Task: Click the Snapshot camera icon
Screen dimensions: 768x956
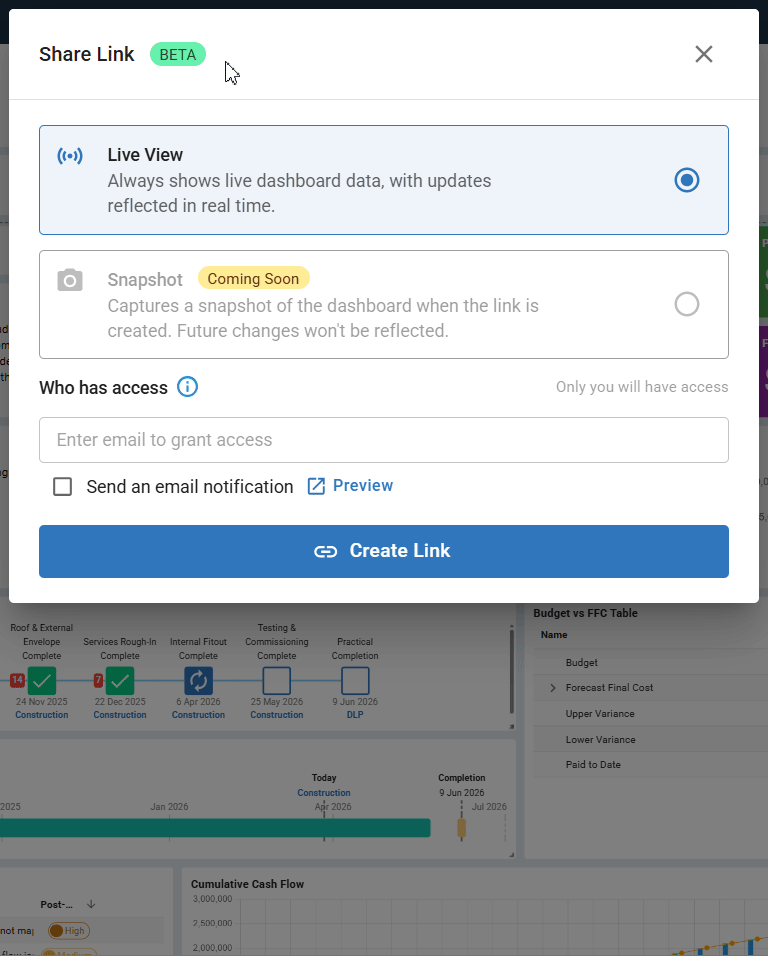Action: click(x=70, y=280)
